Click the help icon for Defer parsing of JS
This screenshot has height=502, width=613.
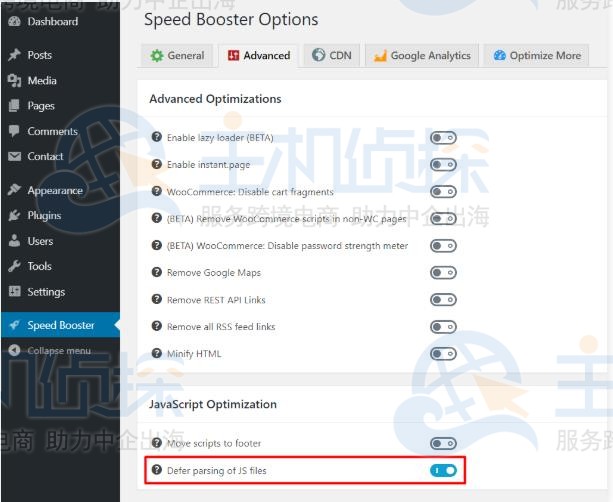coord(156,470)
